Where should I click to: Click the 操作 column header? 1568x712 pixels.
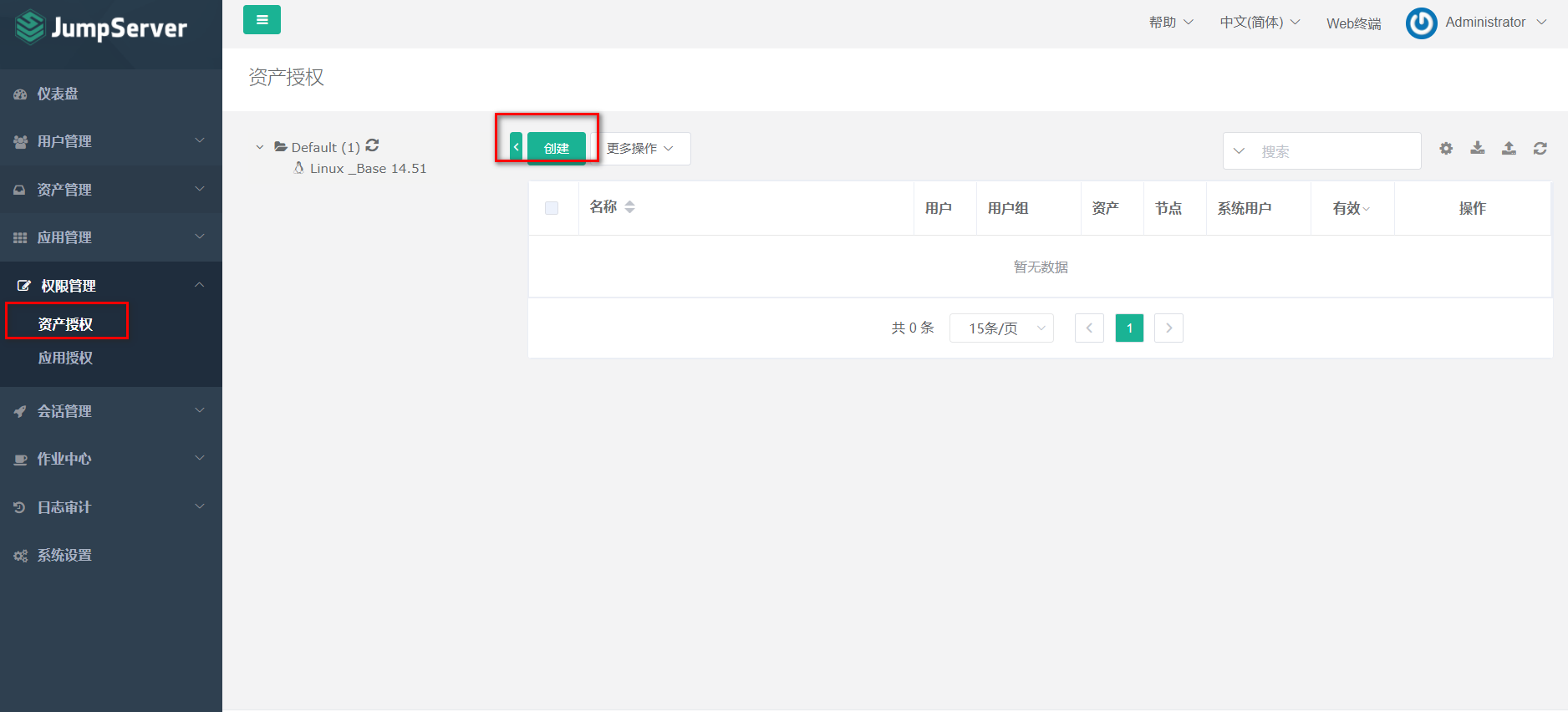pos(1473,208)
